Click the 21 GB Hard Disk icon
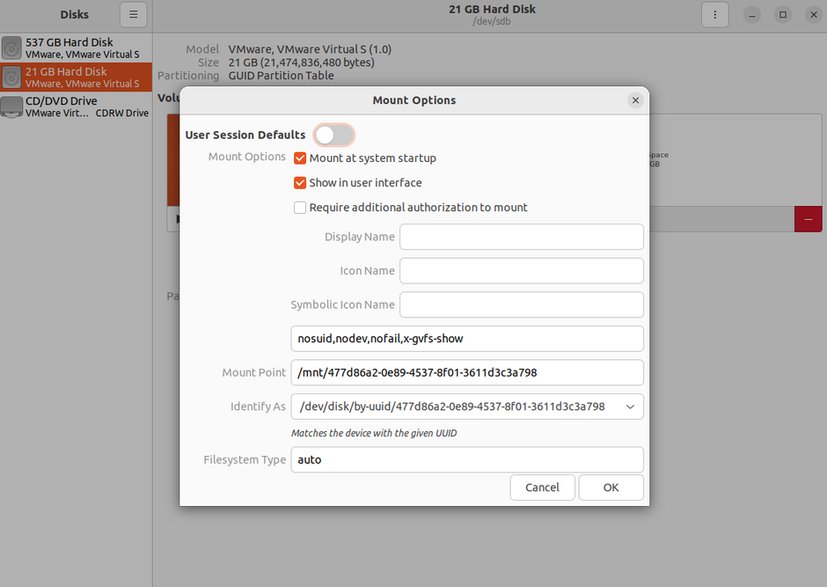827x587 pixels. pos(12,77)
